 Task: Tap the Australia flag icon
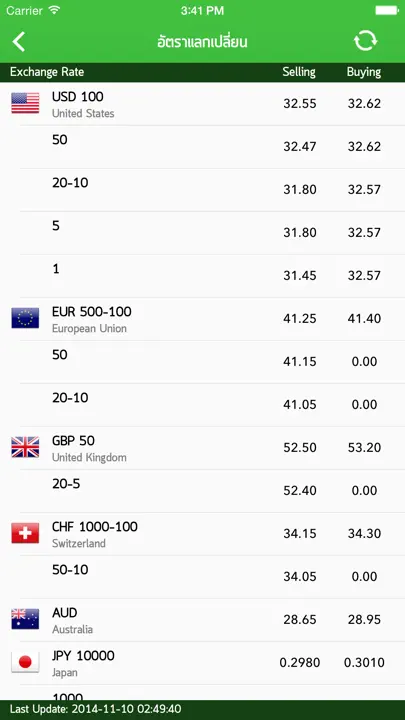click(x=25, y=619)
